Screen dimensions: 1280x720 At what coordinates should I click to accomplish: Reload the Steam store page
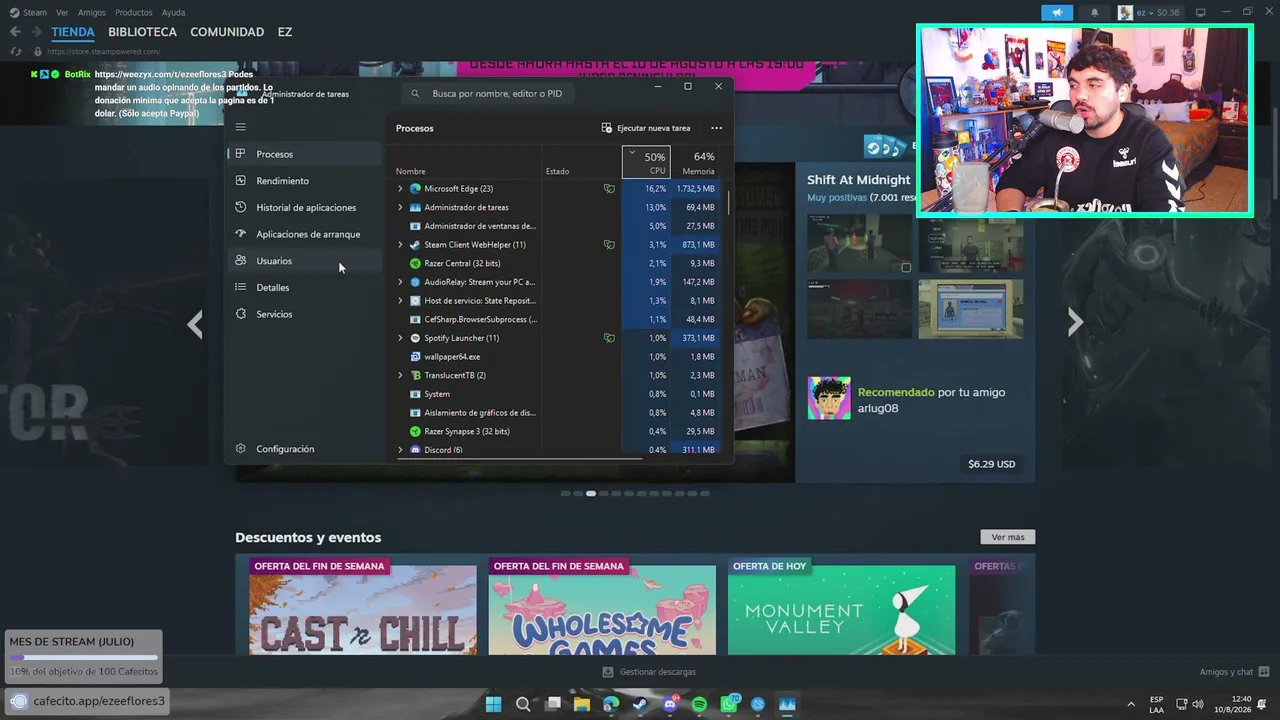15,51
